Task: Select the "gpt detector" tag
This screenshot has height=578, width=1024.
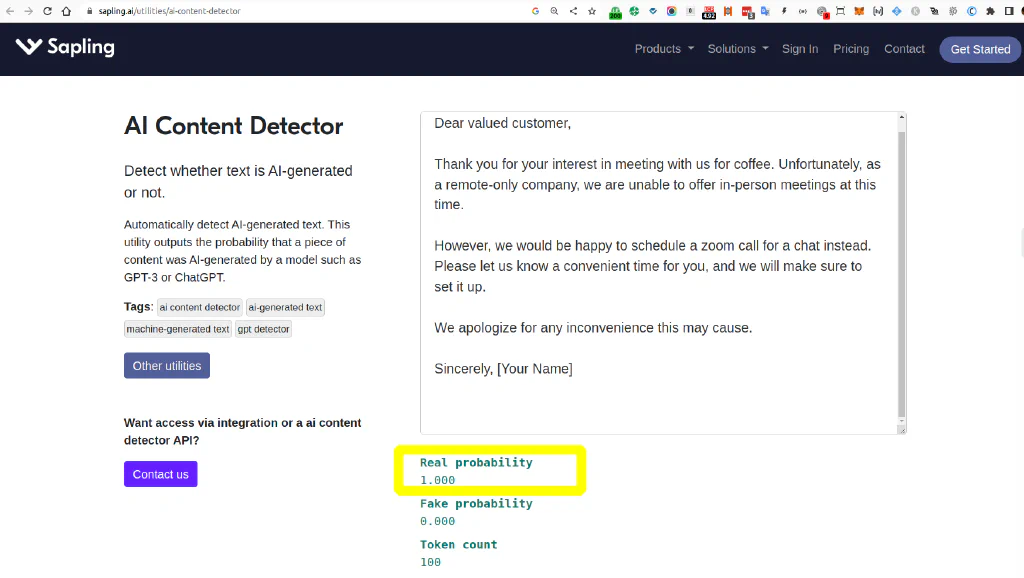Action: (x=263, y=329)
